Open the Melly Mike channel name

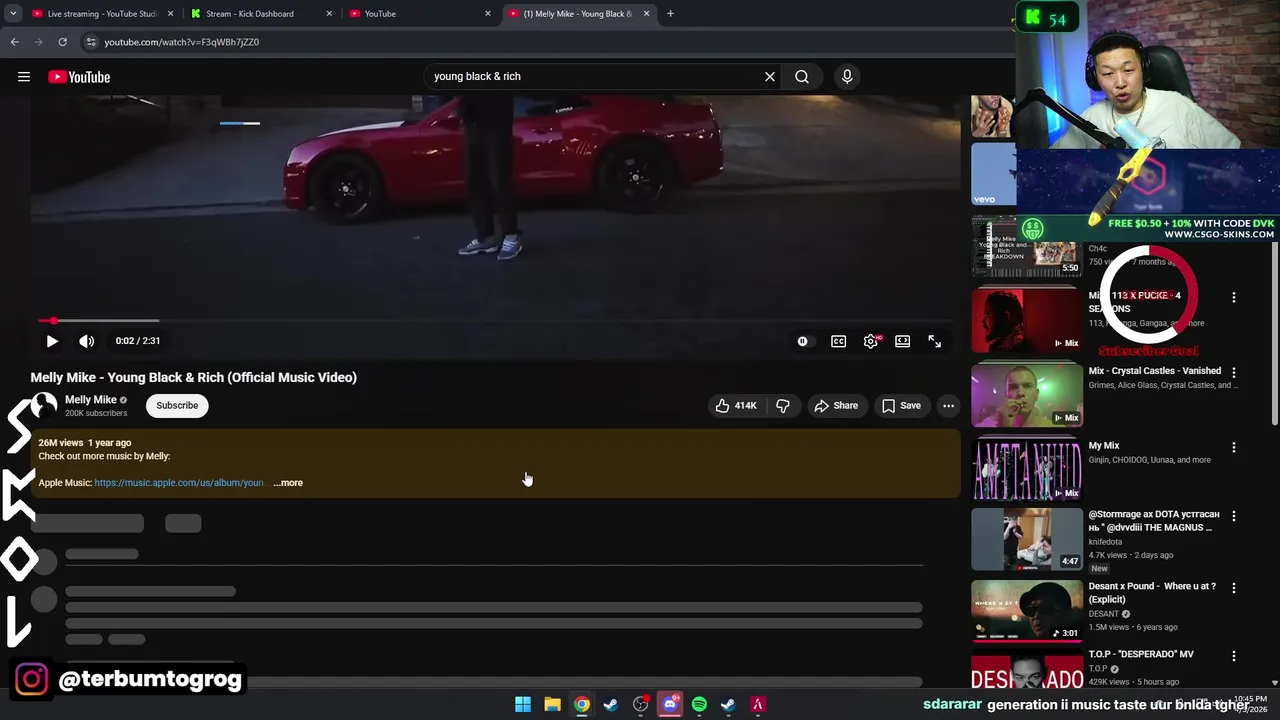[x=91, y=399]
